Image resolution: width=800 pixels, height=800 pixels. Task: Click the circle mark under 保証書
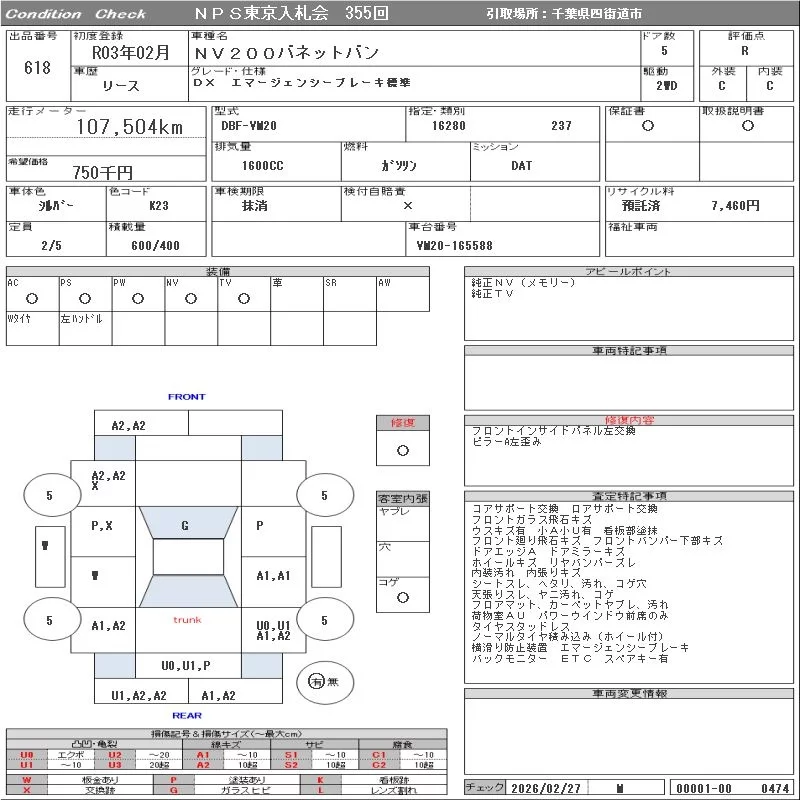(x=647, y=127)
